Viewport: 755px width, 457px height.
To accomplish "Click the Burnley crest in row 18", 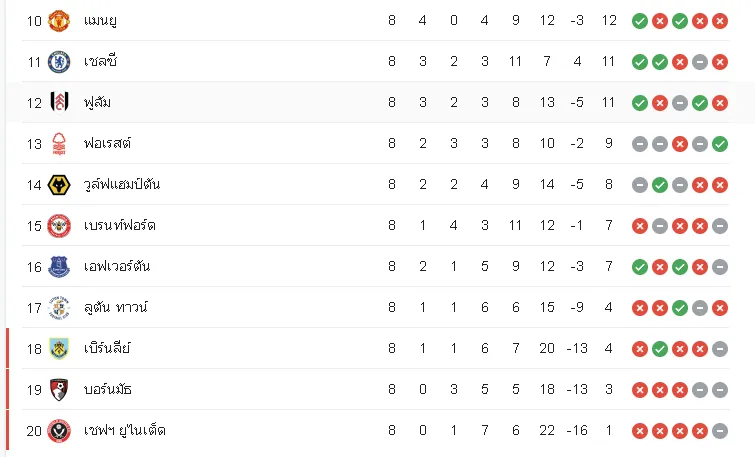I will tap(59, 349).
